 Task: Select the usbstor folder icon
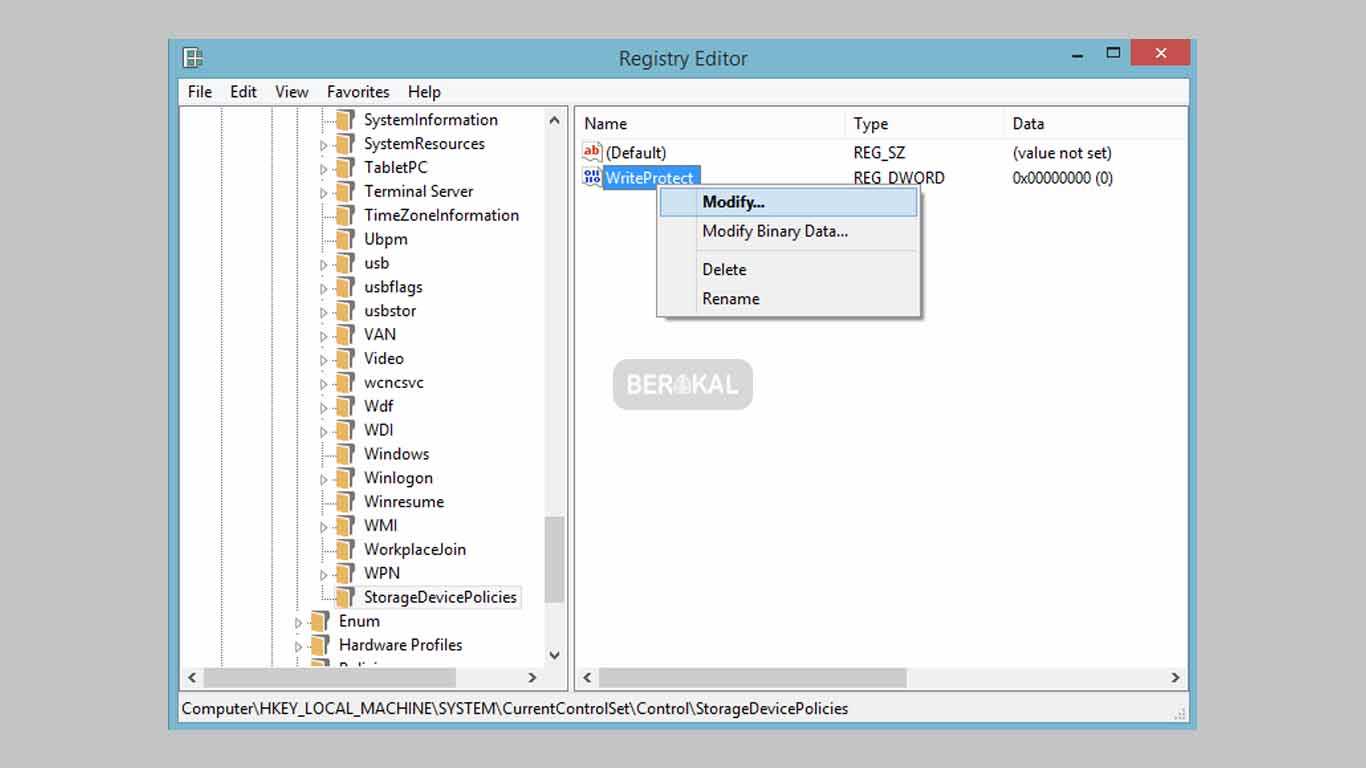[x=346, y=310]
